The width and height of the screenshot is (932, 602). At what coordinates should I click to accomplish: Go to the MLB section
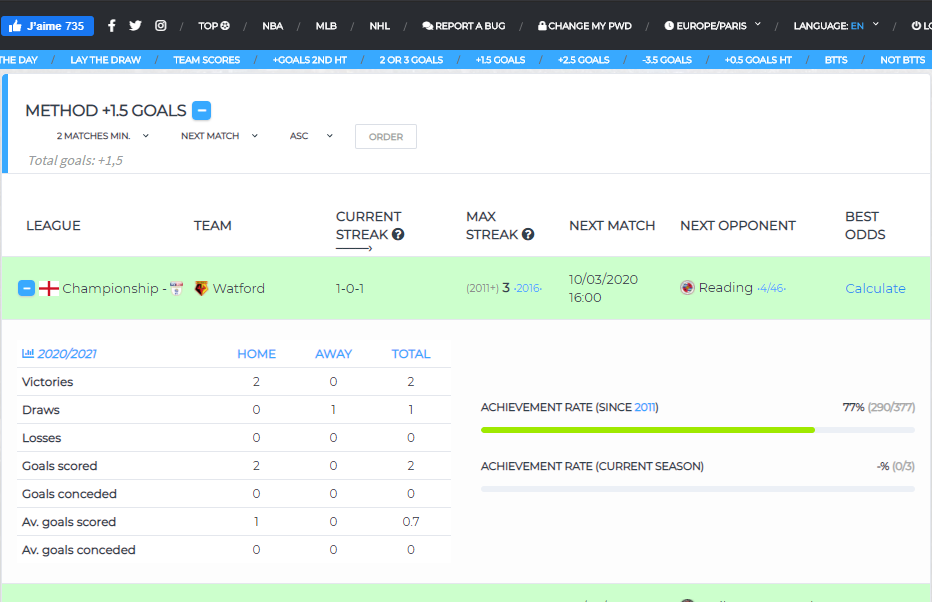pyautogui.click(x=326, y=26)
